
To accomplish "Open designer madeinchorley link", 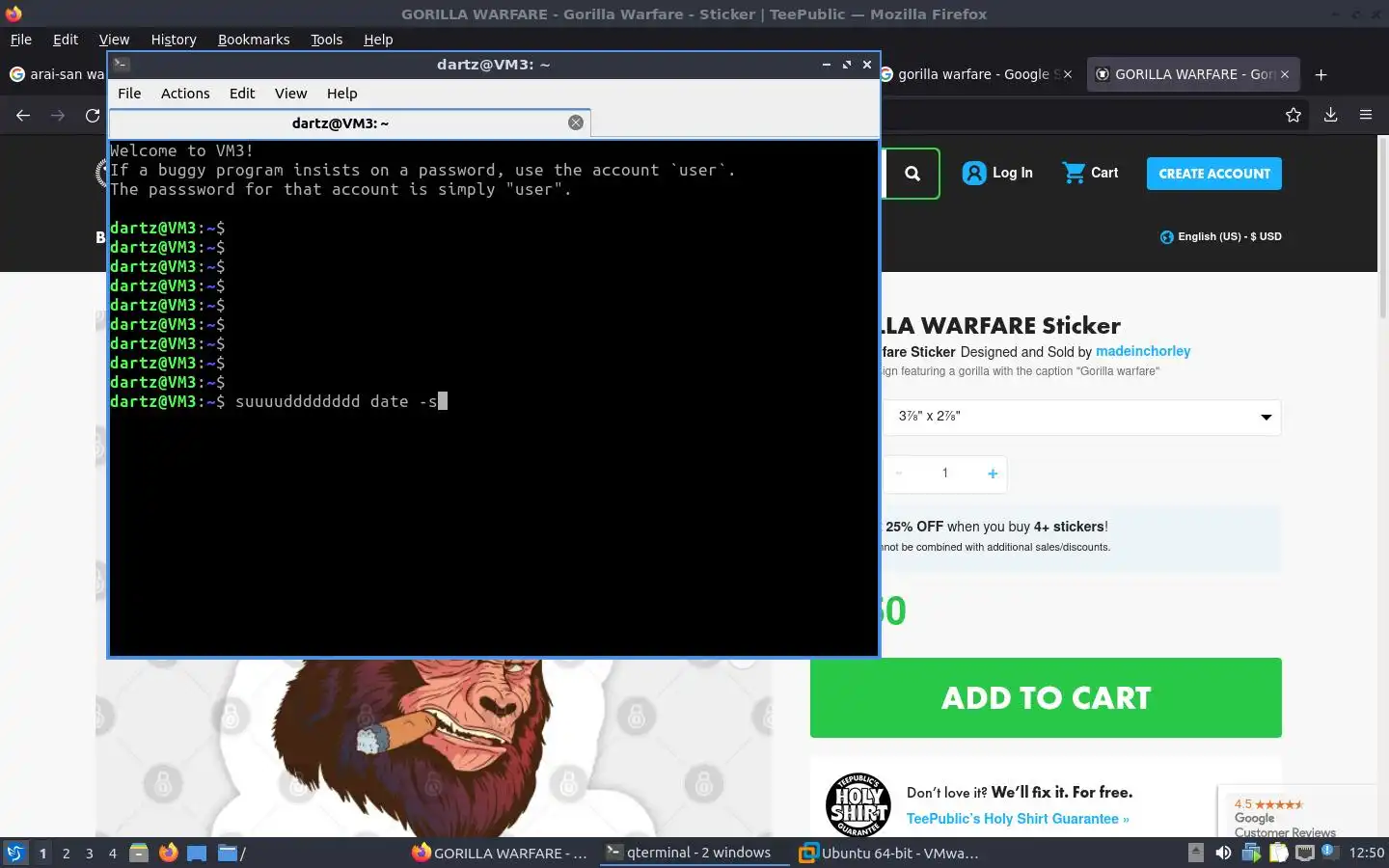I will [1143, 351].
